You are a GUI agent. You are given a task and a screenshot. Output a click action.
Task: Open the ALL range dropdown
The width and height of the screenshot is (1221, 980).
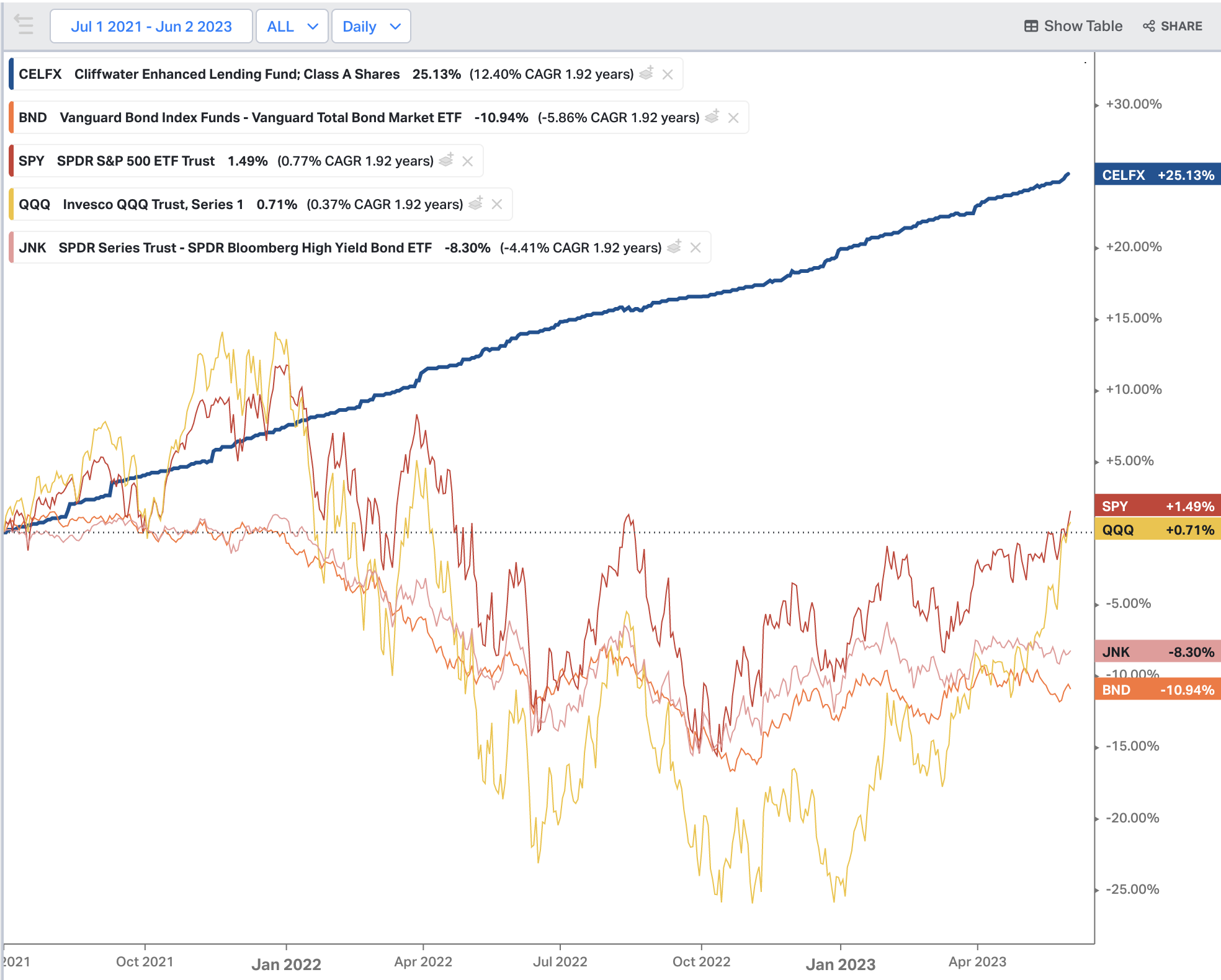pos(292,26)
